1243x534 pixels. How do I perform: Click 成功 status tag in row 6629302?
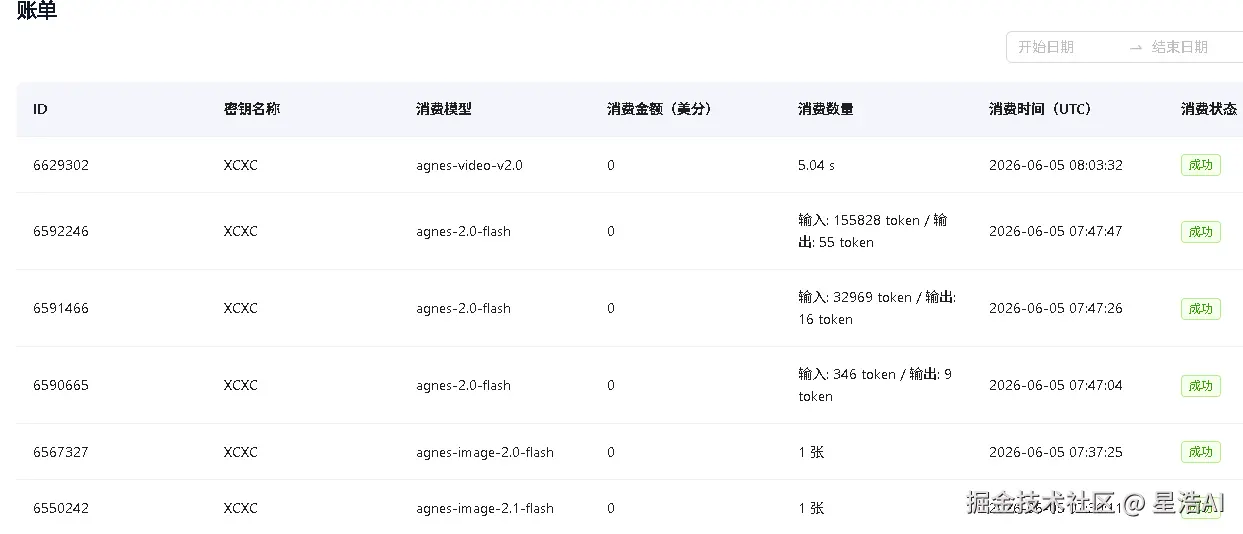[1200, 165]
